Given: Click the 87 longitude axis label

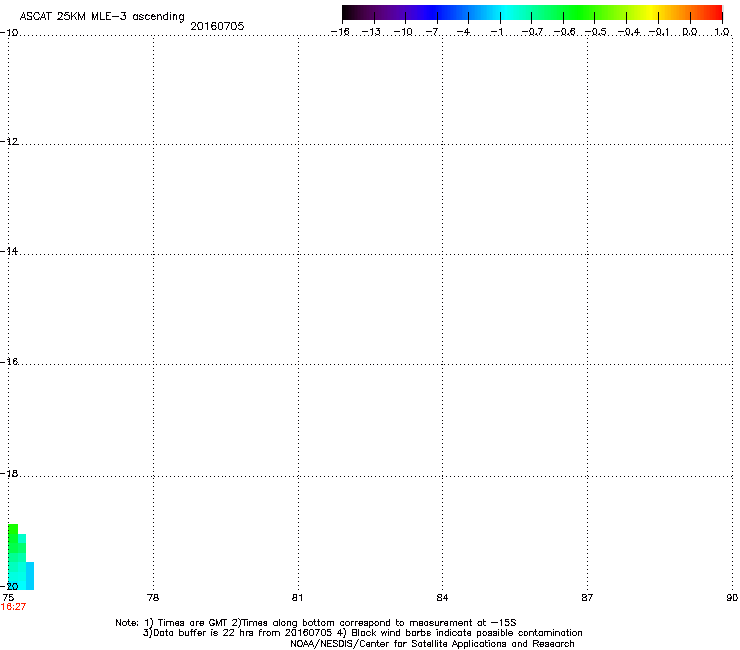Looking at the screenshot, I should point(587,598).
